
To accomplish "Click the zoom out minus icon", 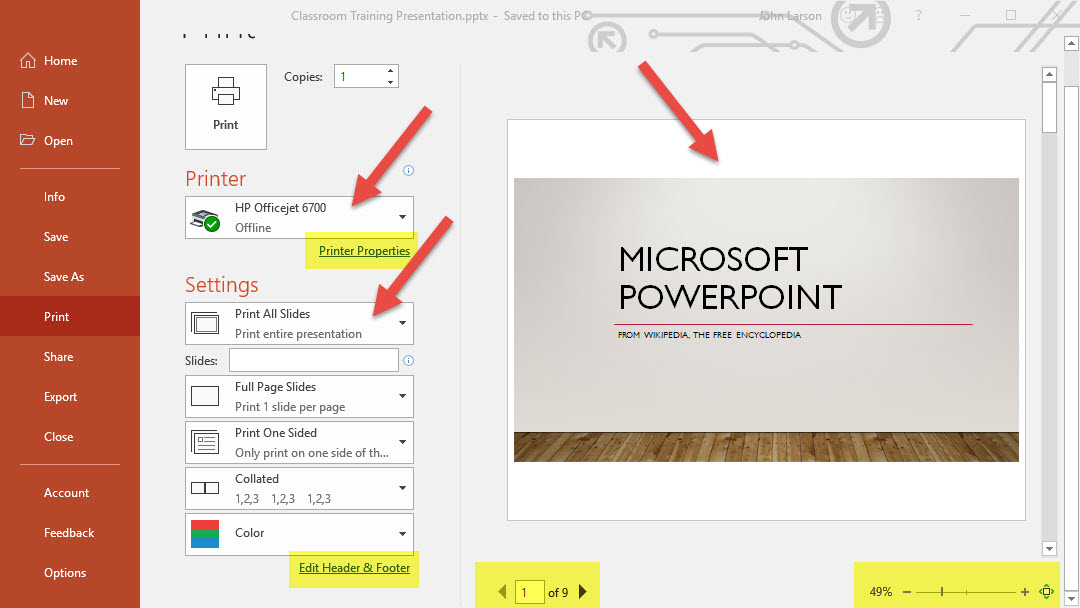I will pyautogui.click(x=907, y=592).
